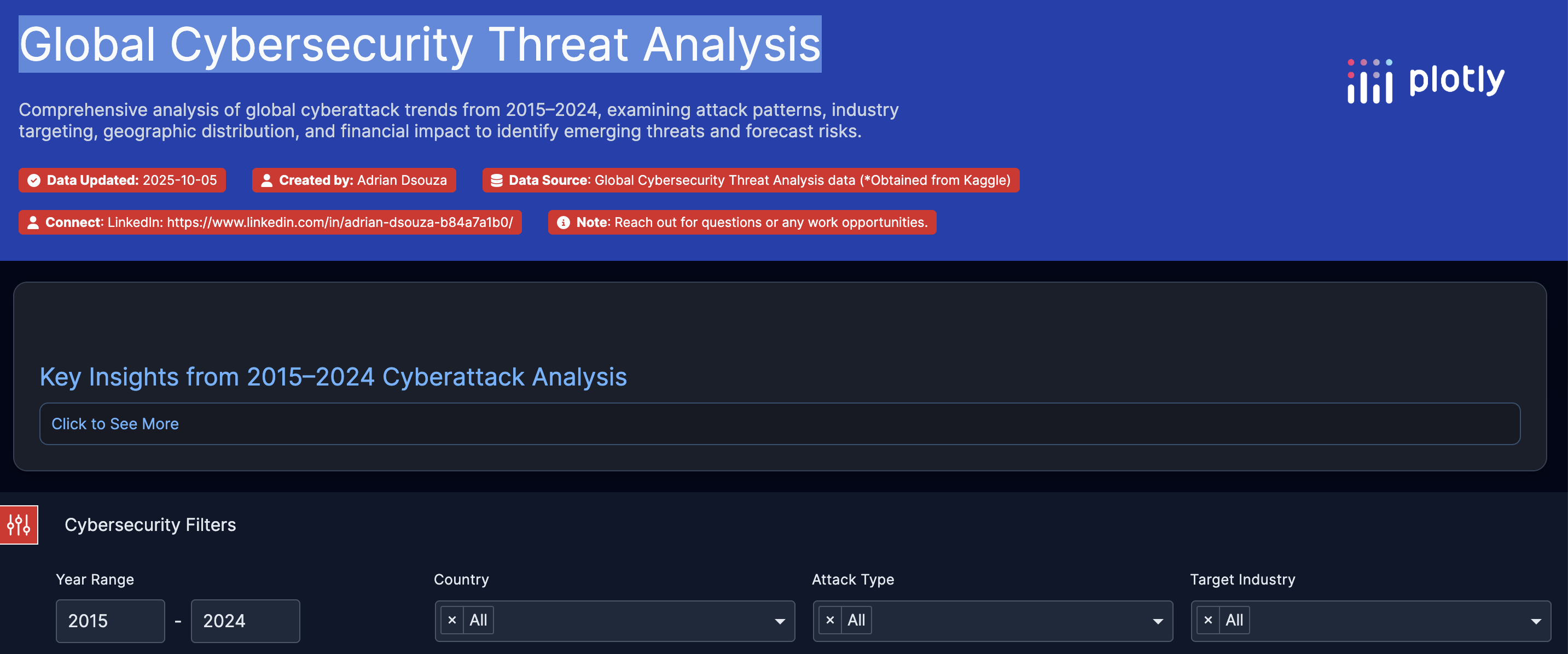This screenshot has width=1568, height=654.
Task: Open the Attack Type dropdown arrow
Action: 1157,621
